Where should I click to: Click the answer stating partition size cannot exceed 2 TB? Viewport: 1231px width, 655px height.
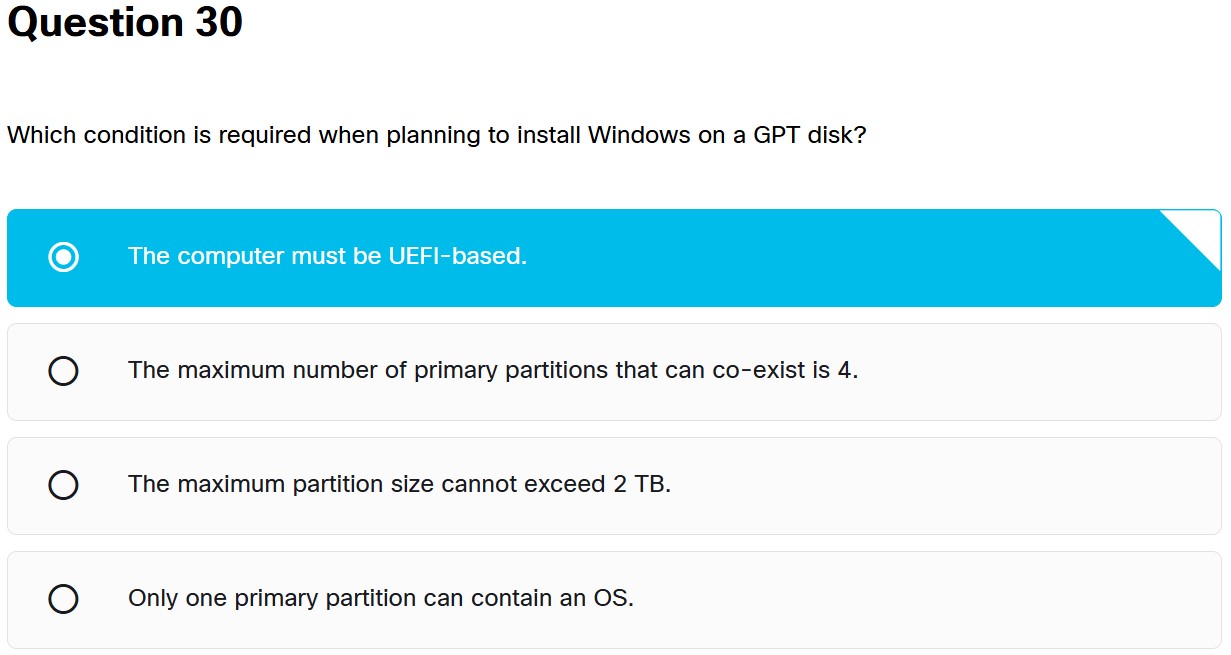tap(600, 485)
